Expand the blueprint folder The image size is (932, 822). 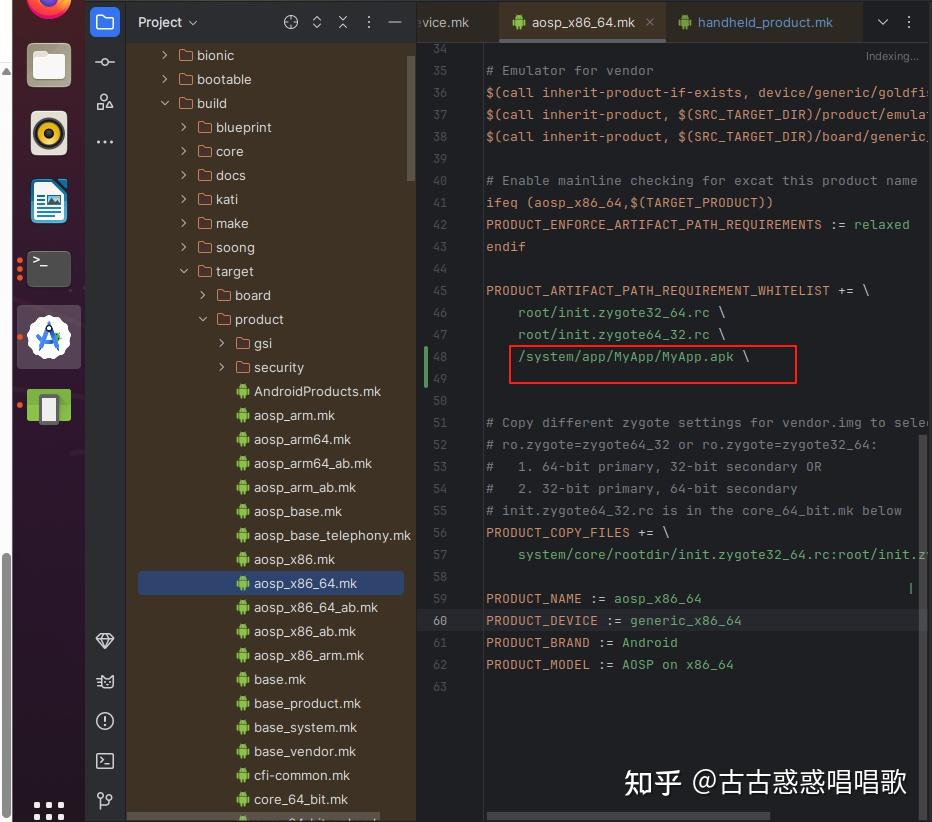(184, 127)
